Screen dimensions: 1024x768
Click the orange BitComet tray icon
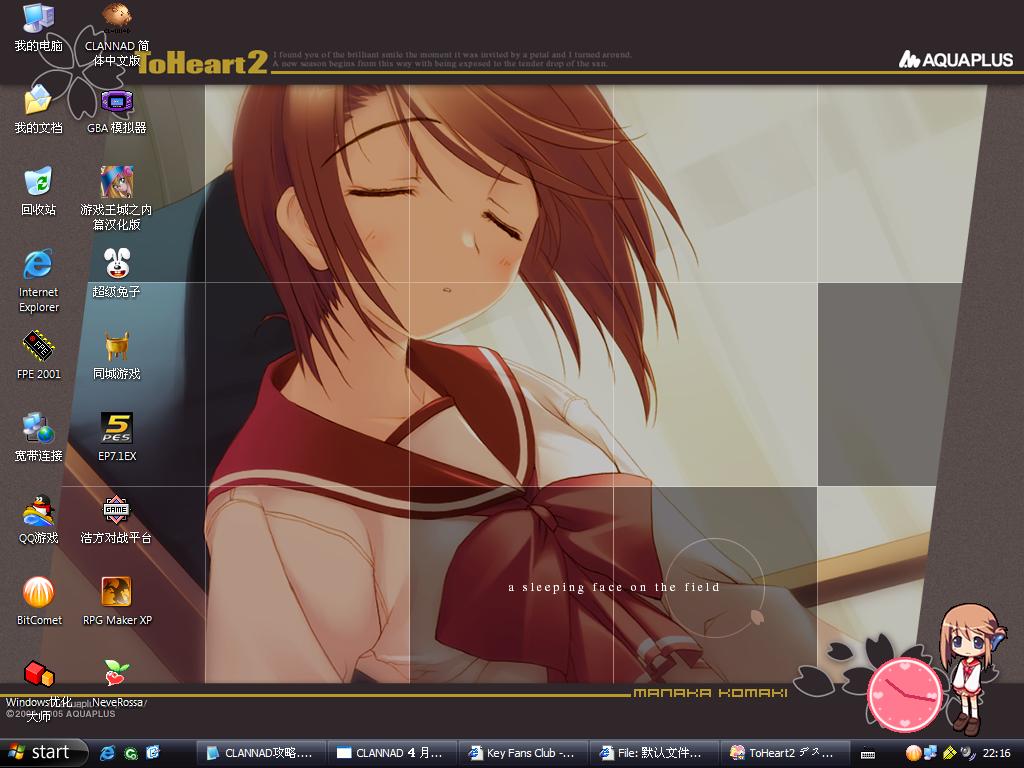click(914, 753)
